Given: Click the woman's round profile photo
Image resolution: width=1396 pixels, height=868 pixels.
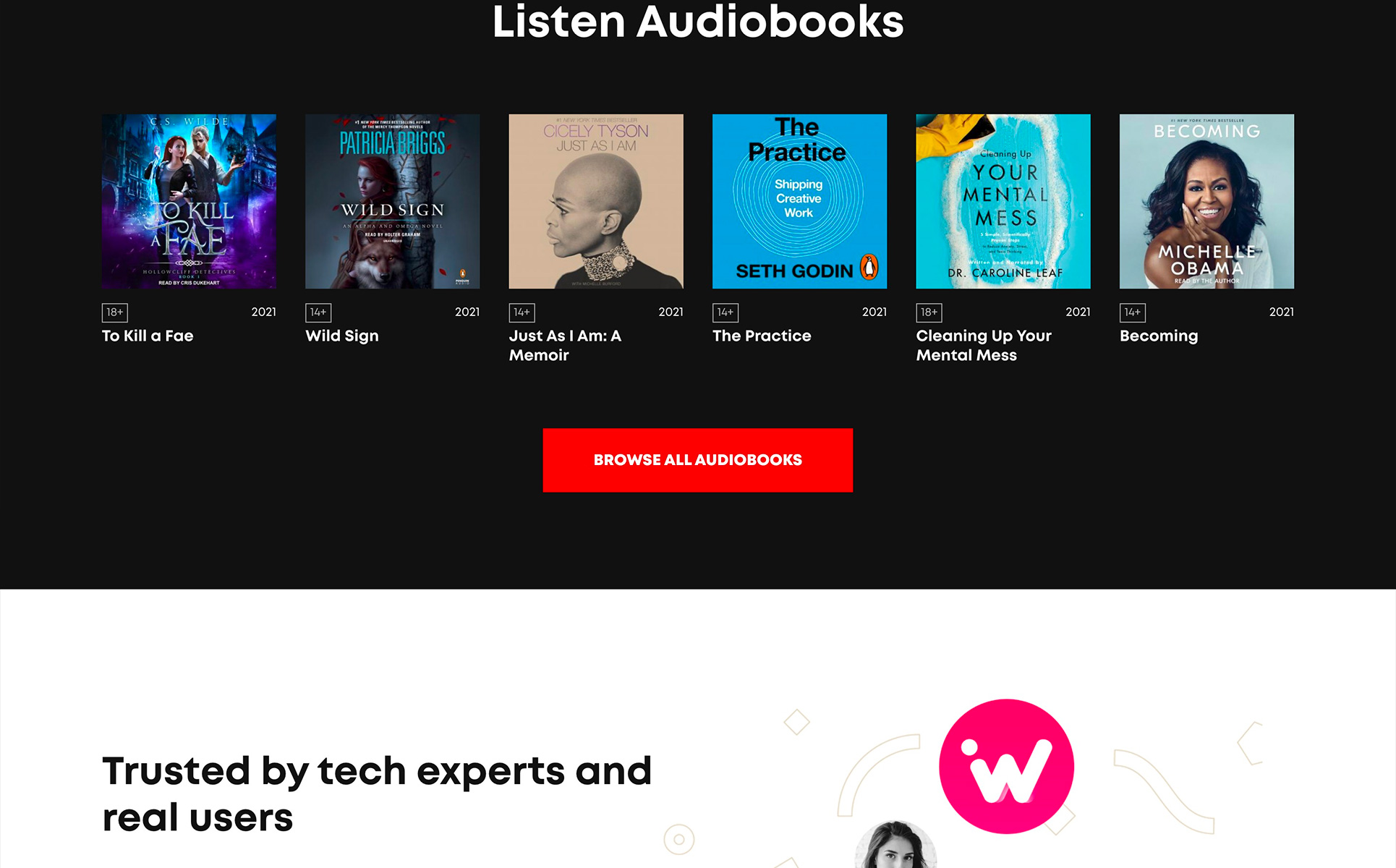Looking at the screenshot, I should click(x=895, y=845).
